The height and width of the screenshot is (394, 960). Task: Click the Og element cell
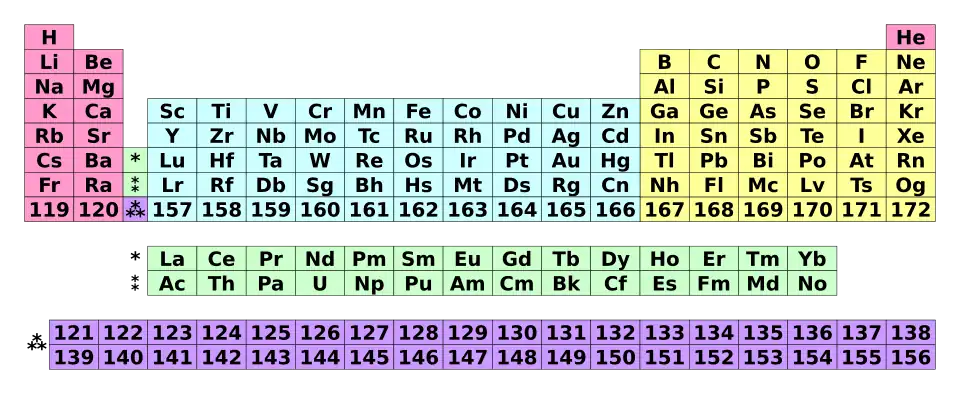pyautogui.click(x=911, y=185)
